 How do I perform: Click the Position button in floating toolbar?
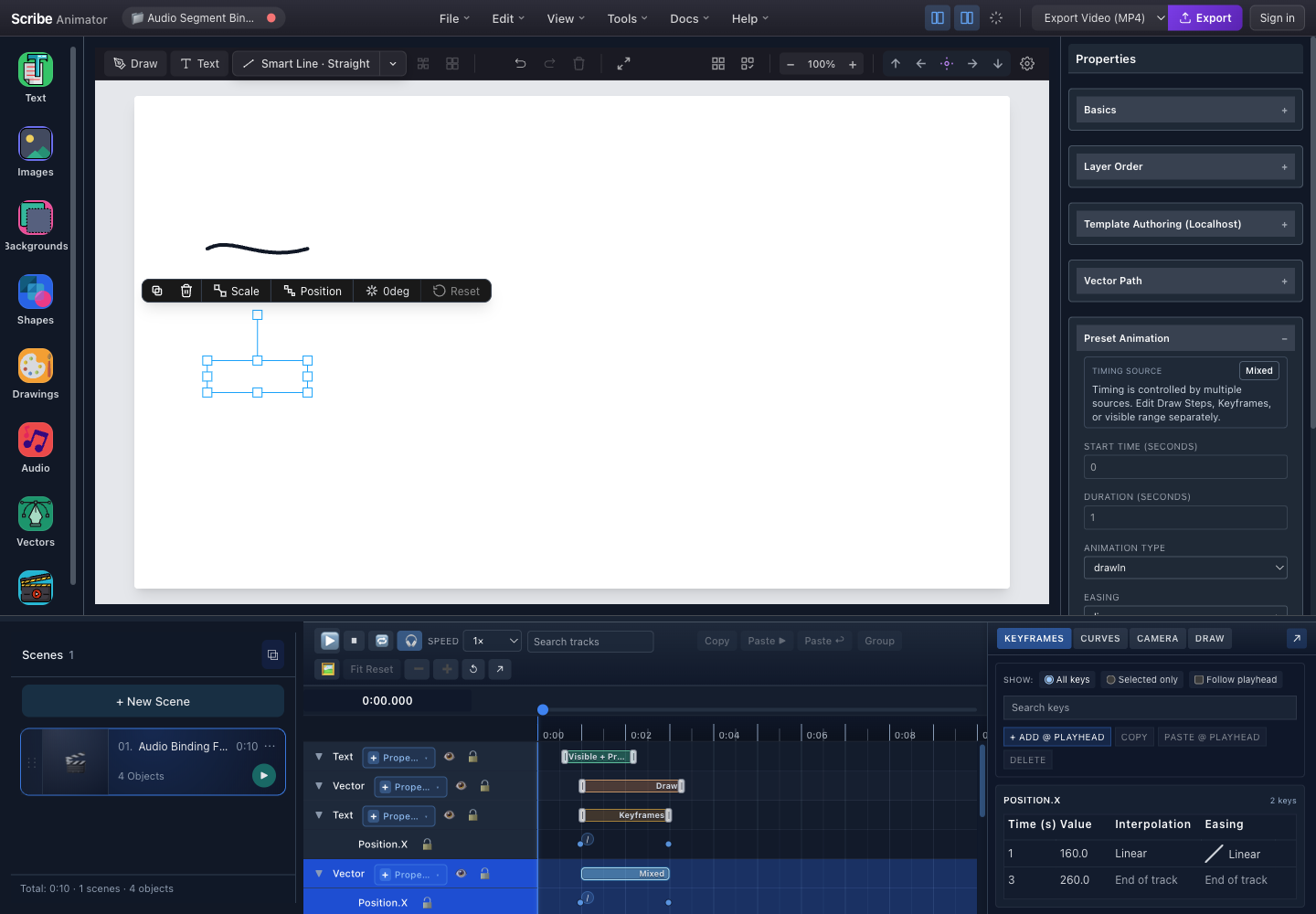313,291
